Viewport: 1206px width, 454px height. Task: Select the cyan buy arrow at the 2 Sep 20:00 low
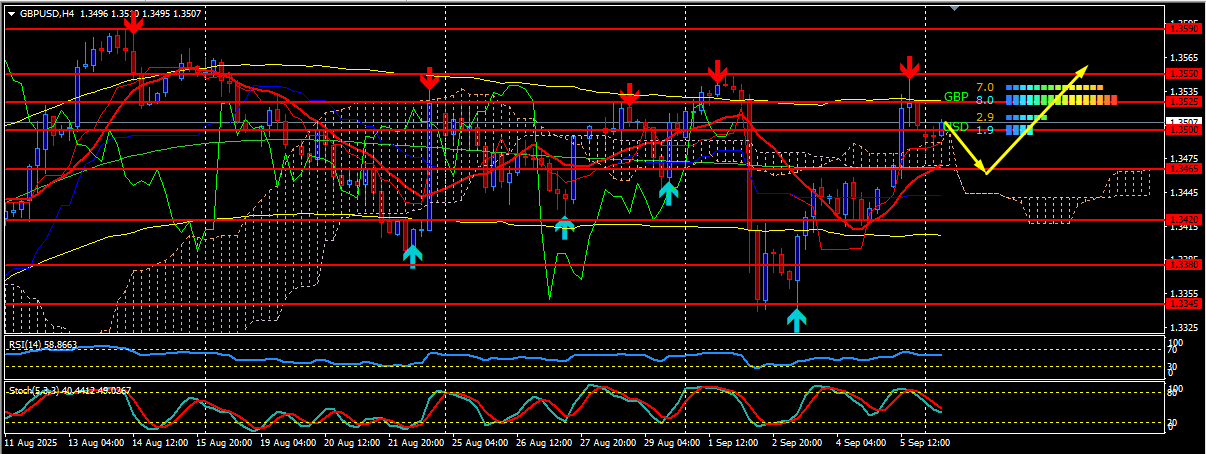pyautogui.click(x=796, y=320)
